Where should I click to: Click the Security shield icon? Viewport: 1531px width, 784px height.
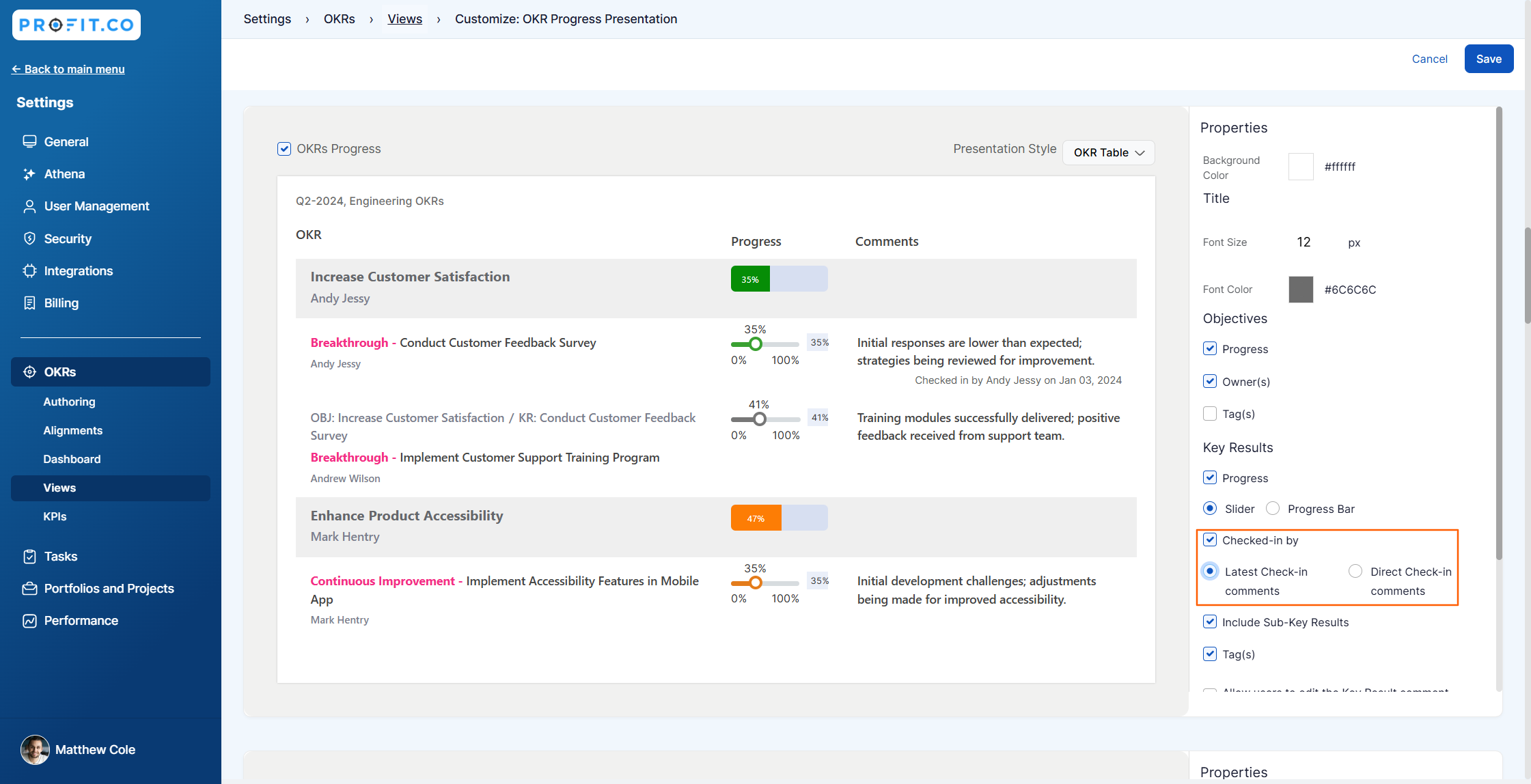click(x=29, y=238)
